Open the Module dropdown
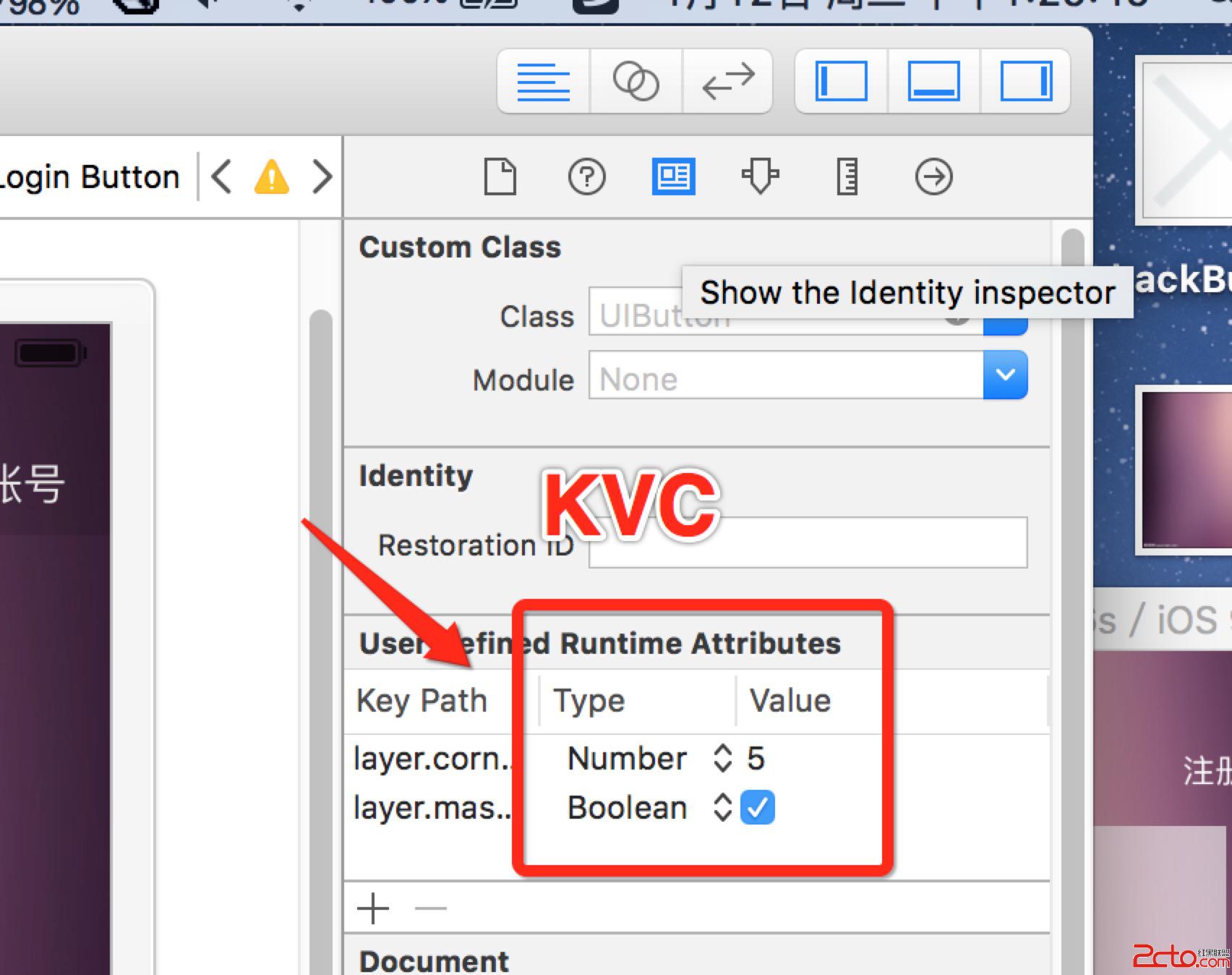This screenshot has height=975, width=1232. [1005, 375]
